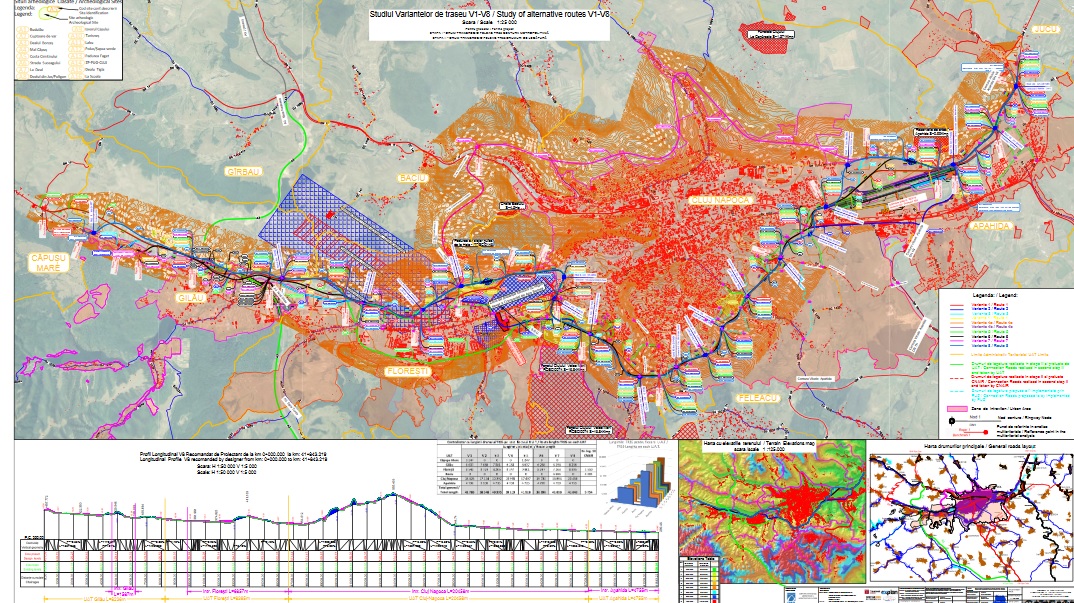Click the 'Intr. Cluj Napoca' profile segment label

(x=441, y=591)
